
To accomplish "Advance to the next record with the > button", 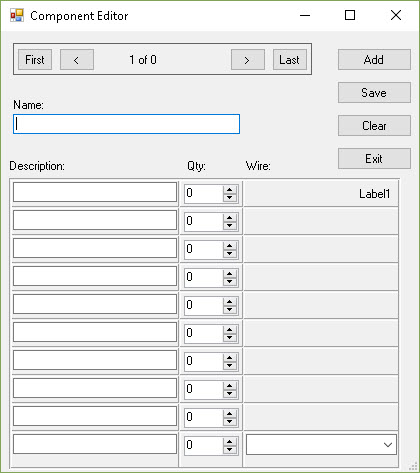I will click(x=248, y=60).
